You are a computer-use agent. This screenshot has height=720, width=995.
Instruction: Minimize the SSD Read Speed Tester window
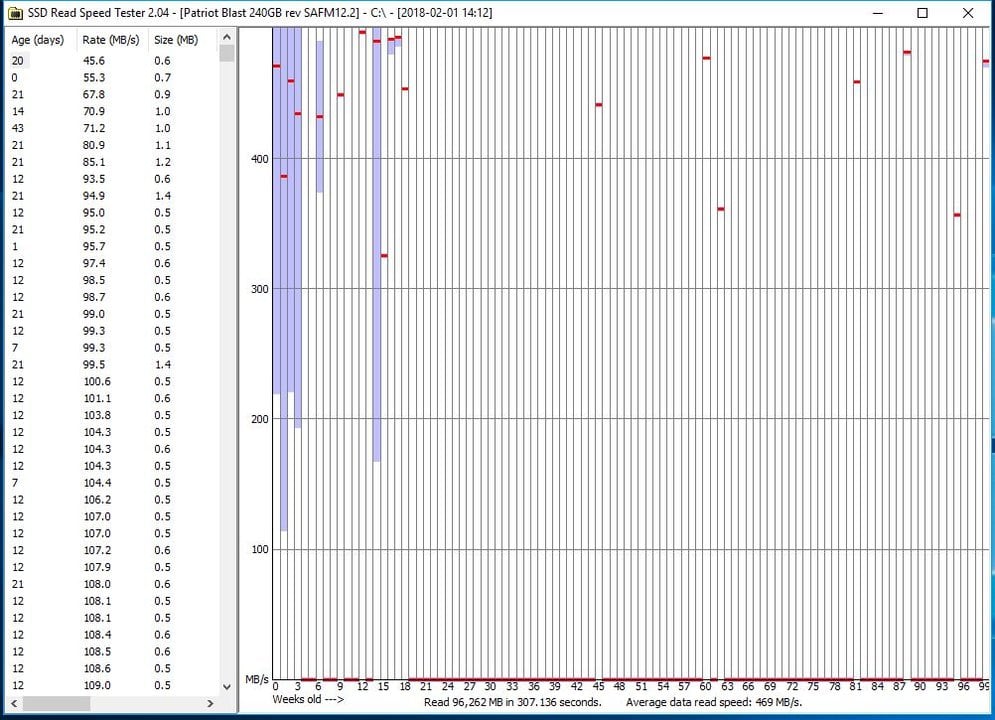pos(878,13)
